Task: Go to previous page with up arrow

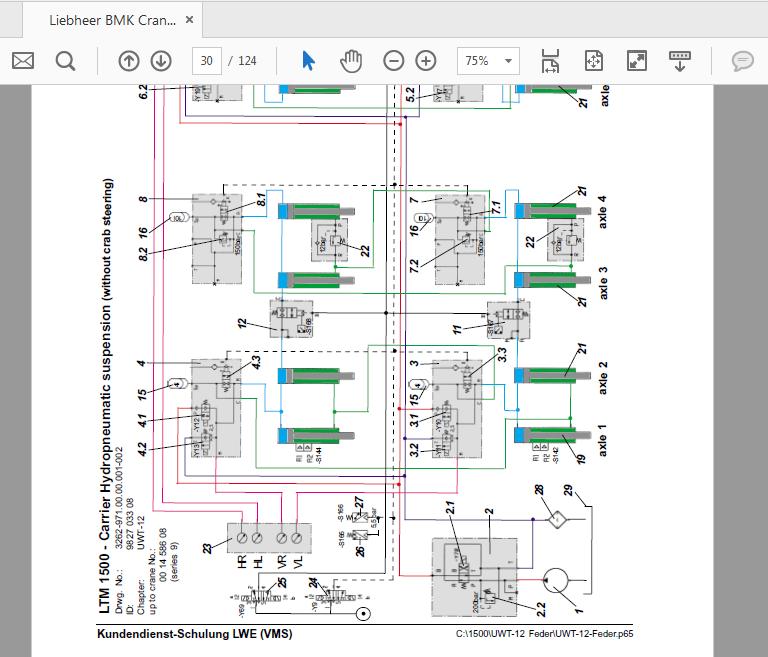Action: point(128,61)
